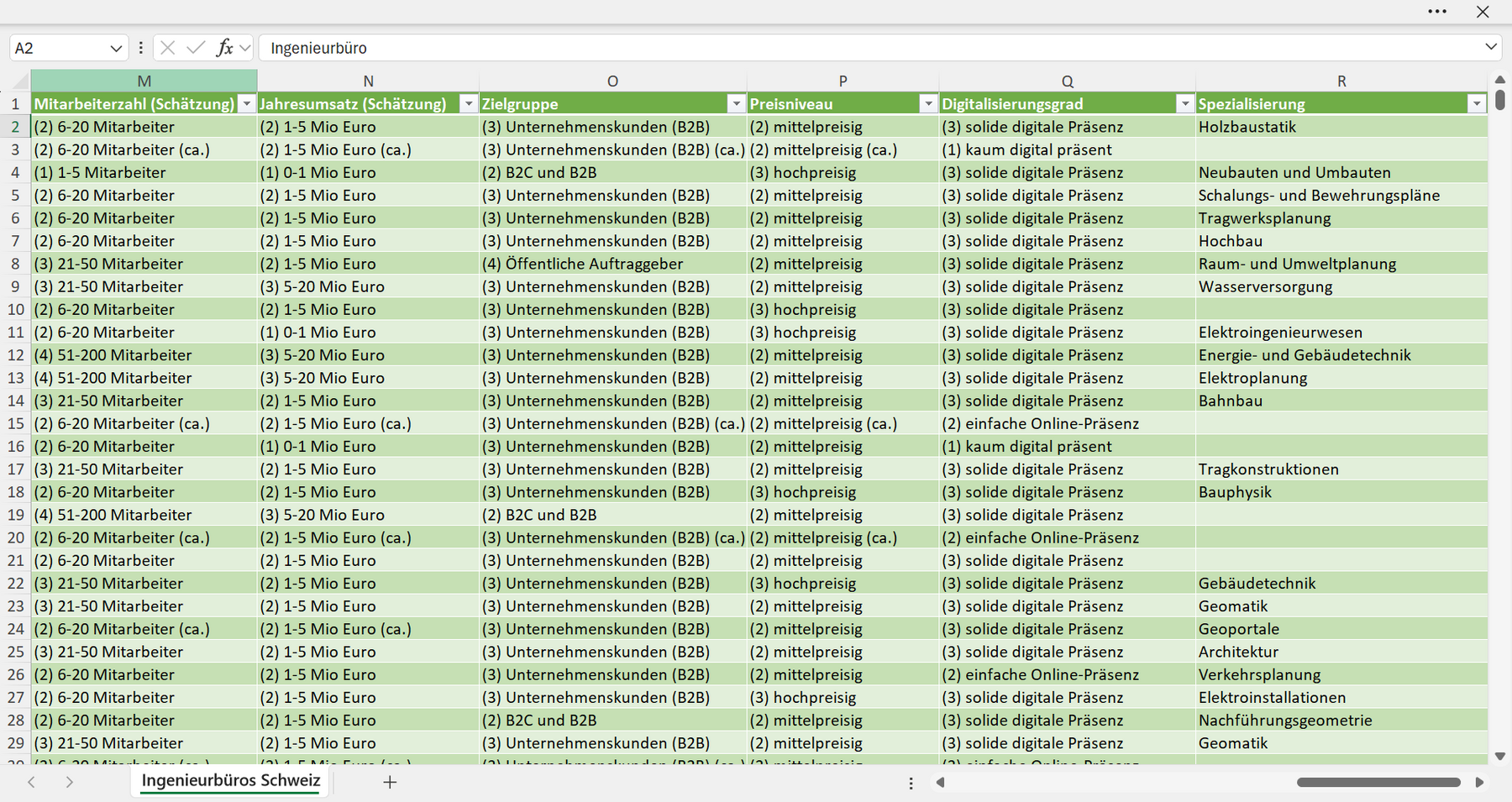Click the Name Box showing A2

[59, 49]
